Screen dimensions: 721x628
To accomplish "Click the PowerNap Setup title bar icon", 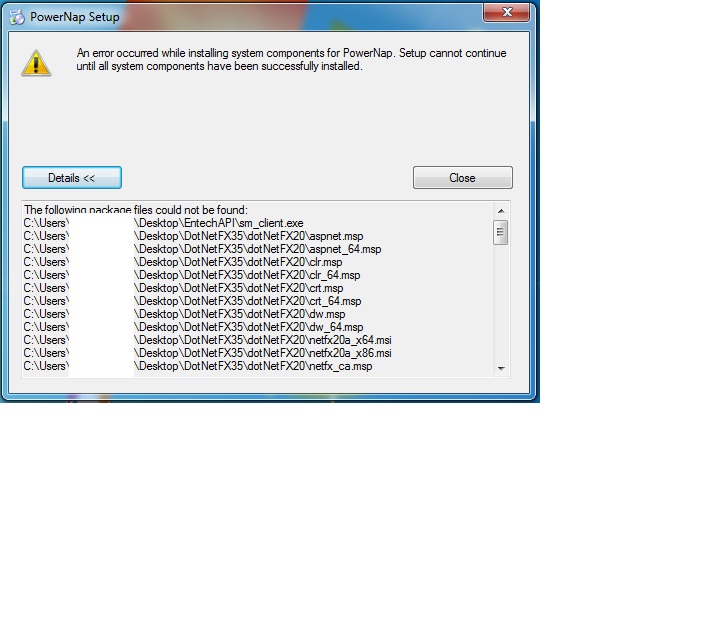I will [17, 17].
